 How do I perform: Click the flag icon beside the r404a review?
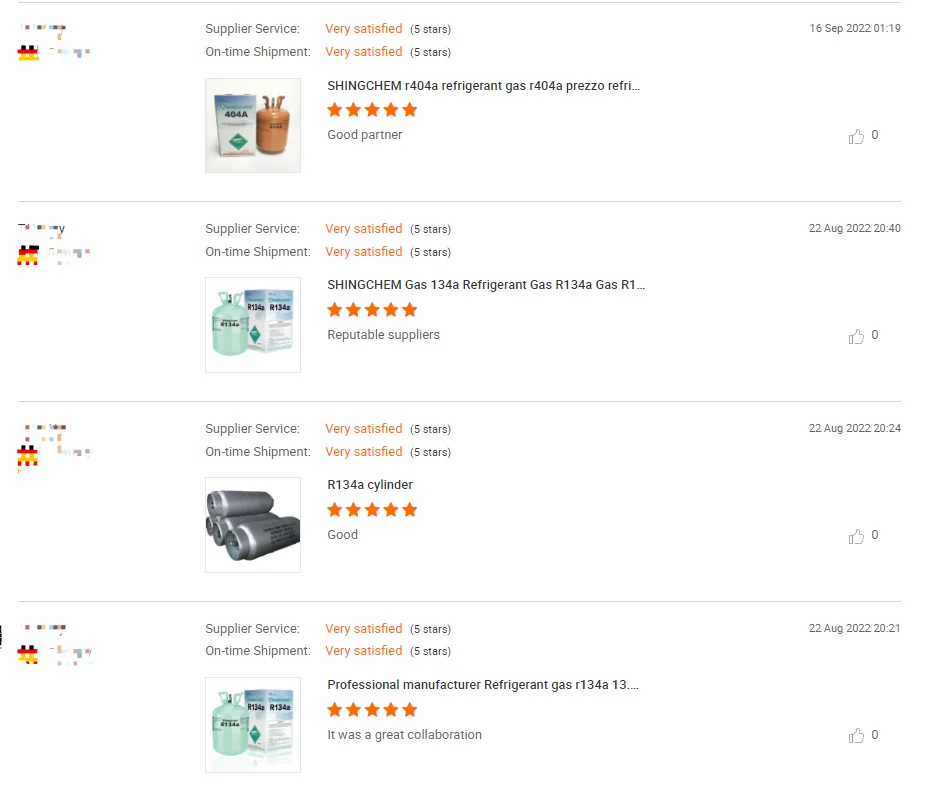[28, 52]
